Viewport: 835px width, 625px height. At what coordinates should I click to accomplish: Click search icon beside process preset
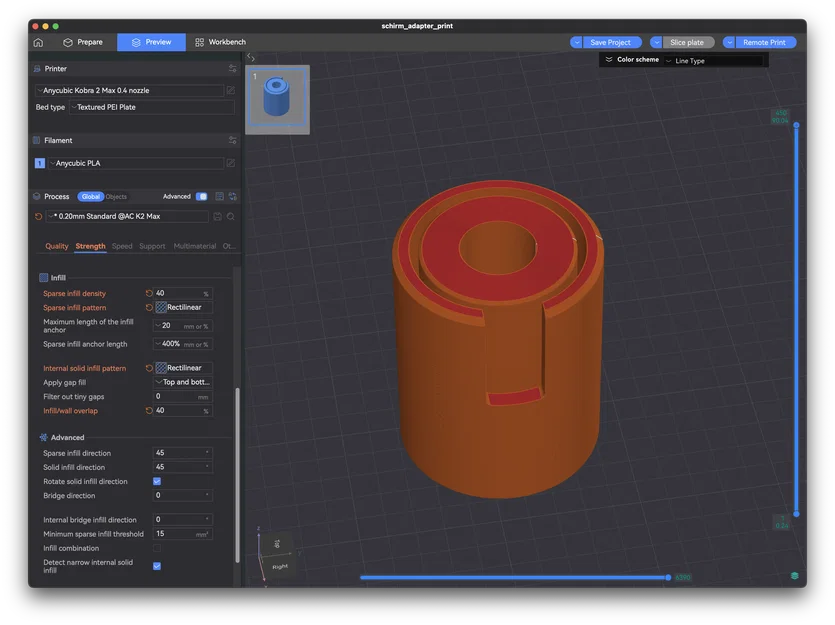click(231, 216)
